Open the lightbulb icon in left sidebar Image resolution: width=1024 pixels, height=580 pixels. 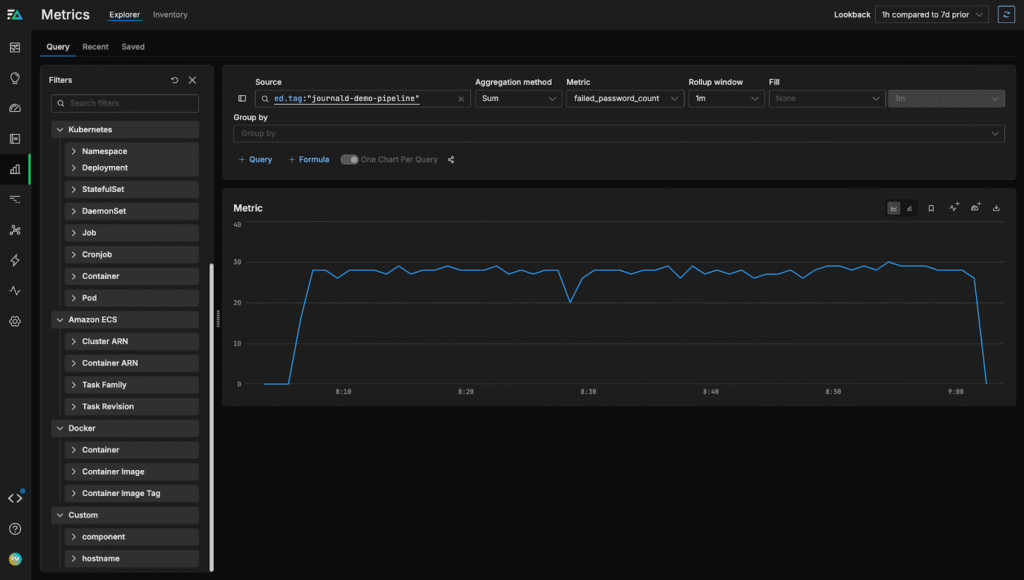pyautogui.click(x=15, y=78)
